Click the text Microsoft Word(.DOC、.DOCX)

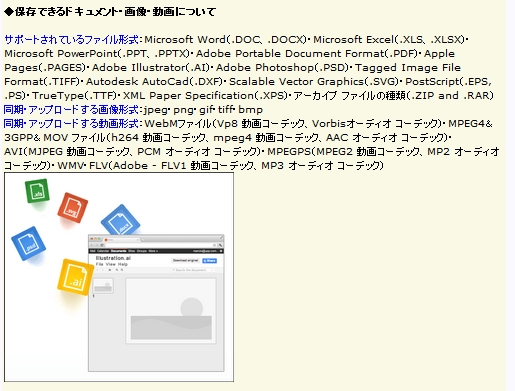pos(225,40)
